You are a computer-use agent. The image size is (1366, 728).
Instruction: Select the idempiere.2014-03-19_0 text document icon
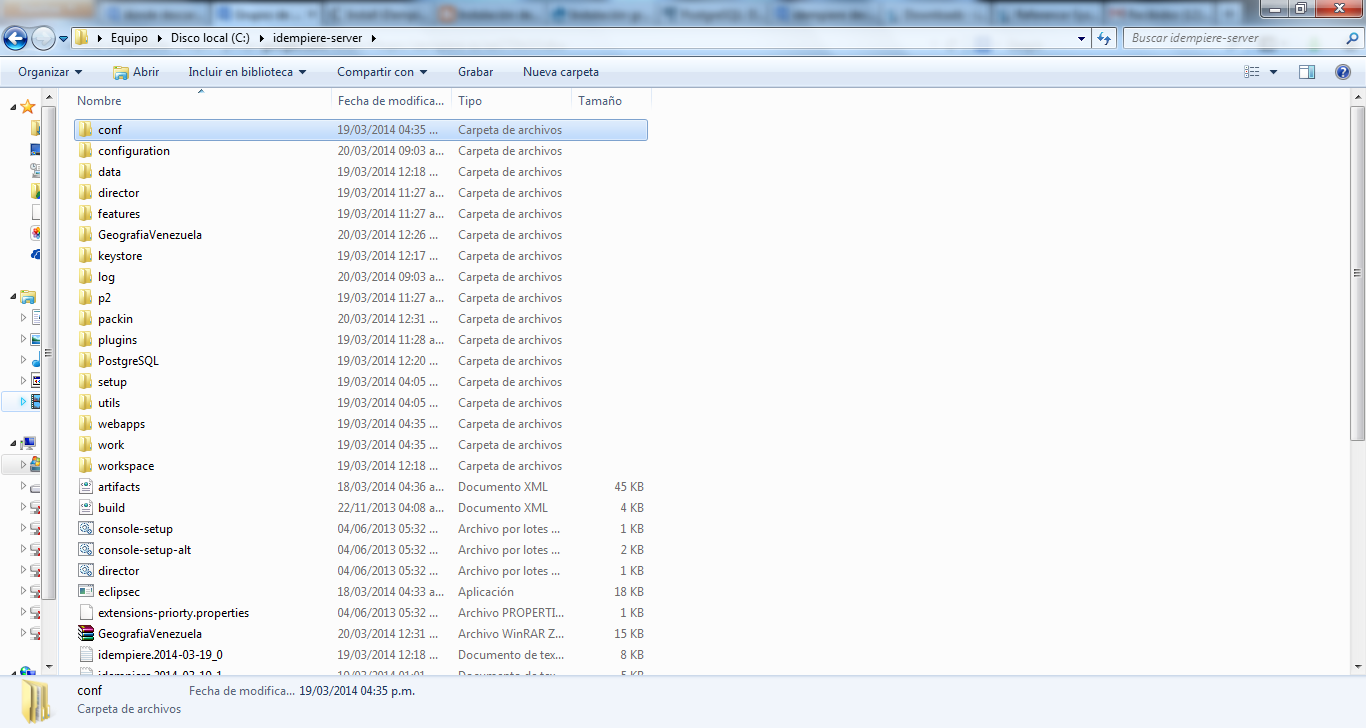[86, 655]
